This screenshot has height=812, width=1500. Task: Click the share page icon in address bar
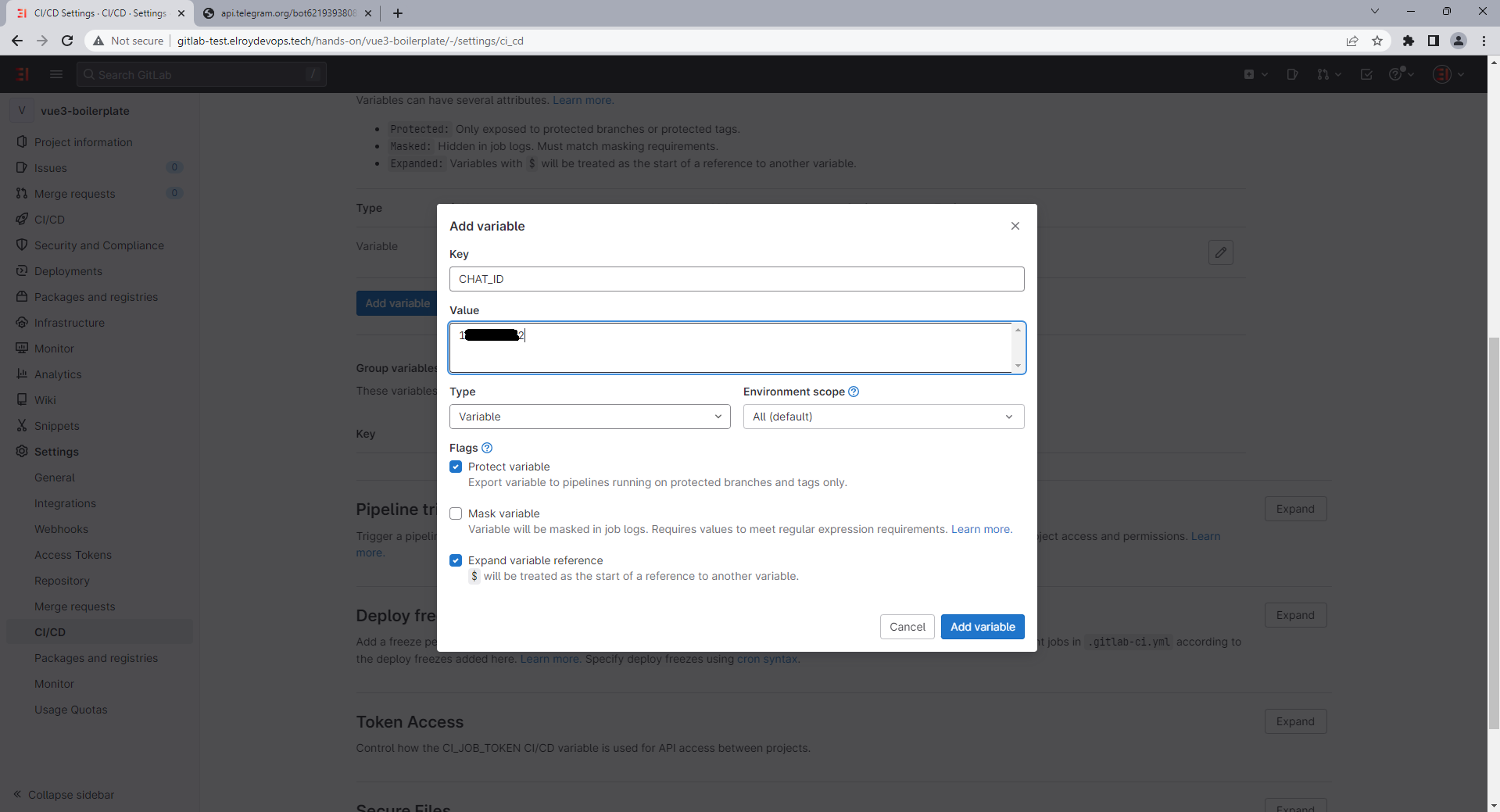coord(1352,41)
